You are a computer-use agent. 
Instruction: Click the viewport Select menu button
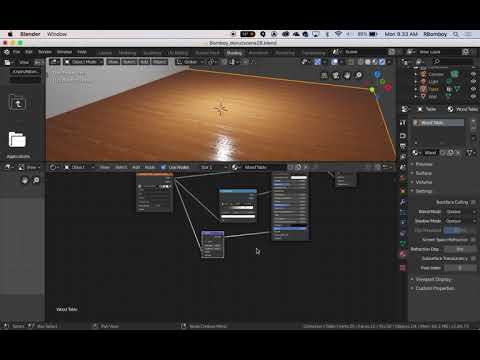tap(129, 62)
